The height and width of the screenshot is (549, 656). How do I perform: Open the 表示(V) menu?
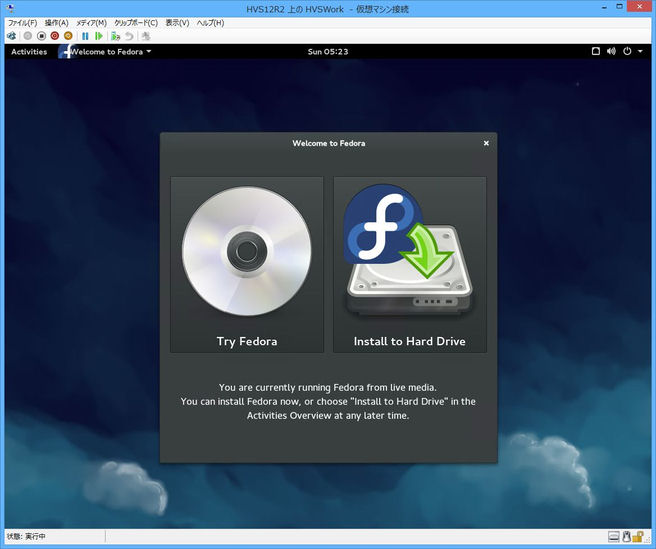[177, 23]
